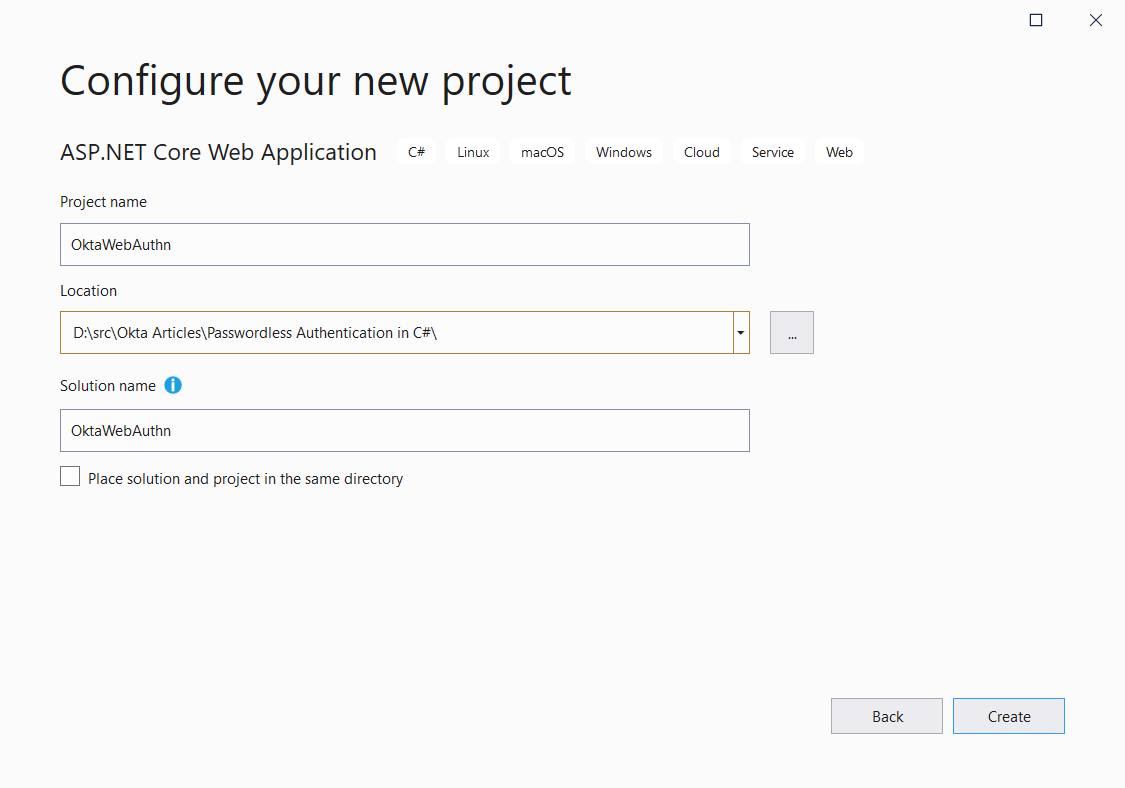Image resolution: width=1125 pixels, height=788 pixels.
Task: Click the 'Project name' field label
Action: click(x=103, y=202)
